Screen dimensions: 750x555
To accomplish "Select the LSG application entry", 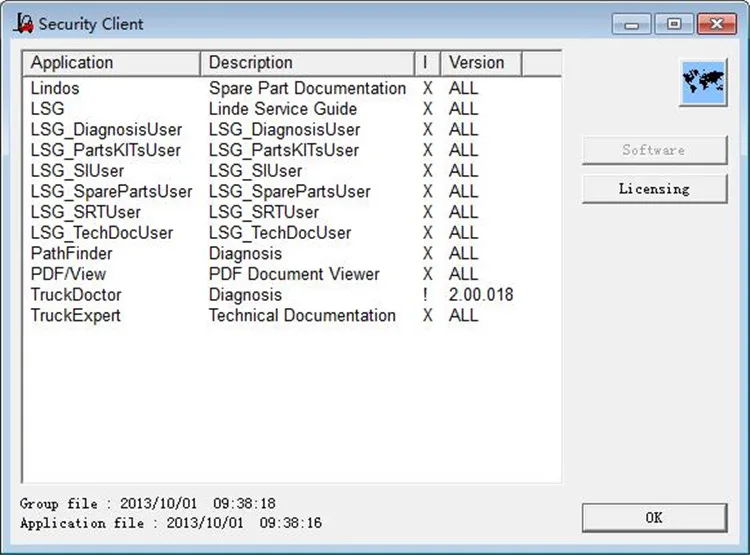I will coord(47,109).
